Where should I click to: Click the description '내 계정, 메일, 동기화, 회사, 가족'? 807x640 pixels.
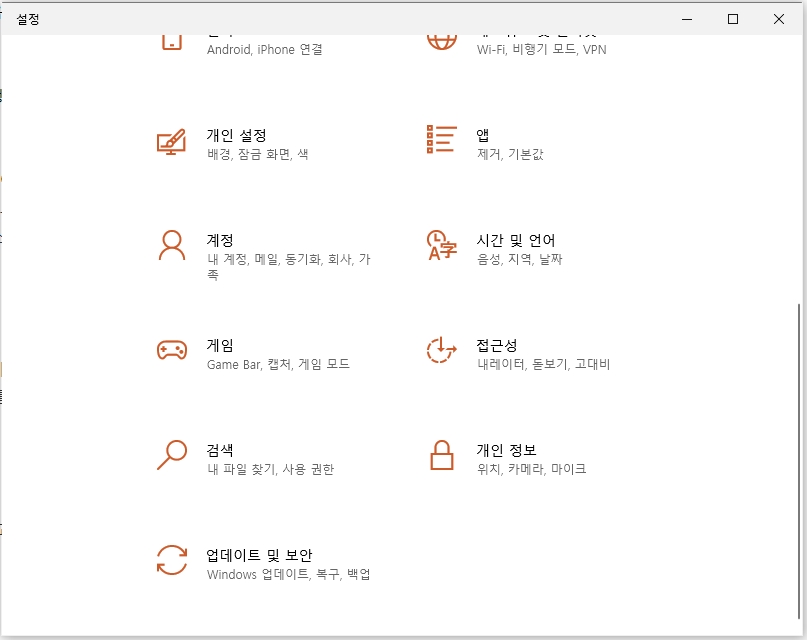[289, 266]
